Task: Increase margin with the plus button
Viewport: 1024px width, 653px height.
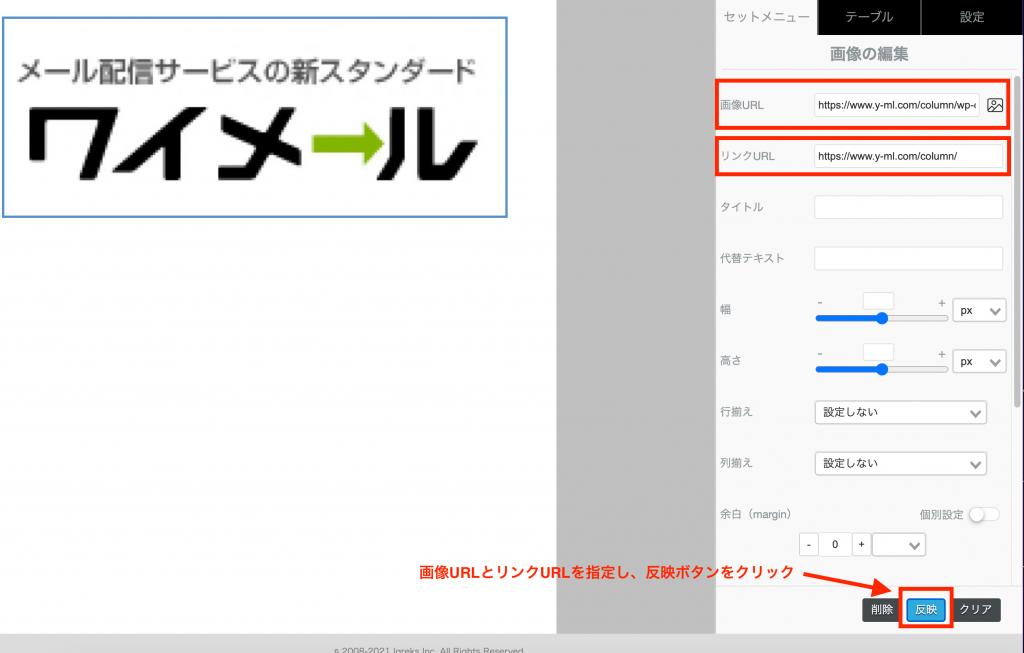Action: click(x=861, y=545)
